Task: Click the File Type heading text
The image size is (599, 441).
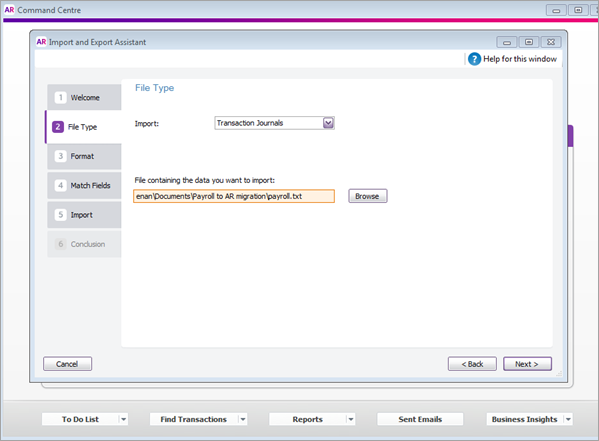Action: [x=154, y=88]
